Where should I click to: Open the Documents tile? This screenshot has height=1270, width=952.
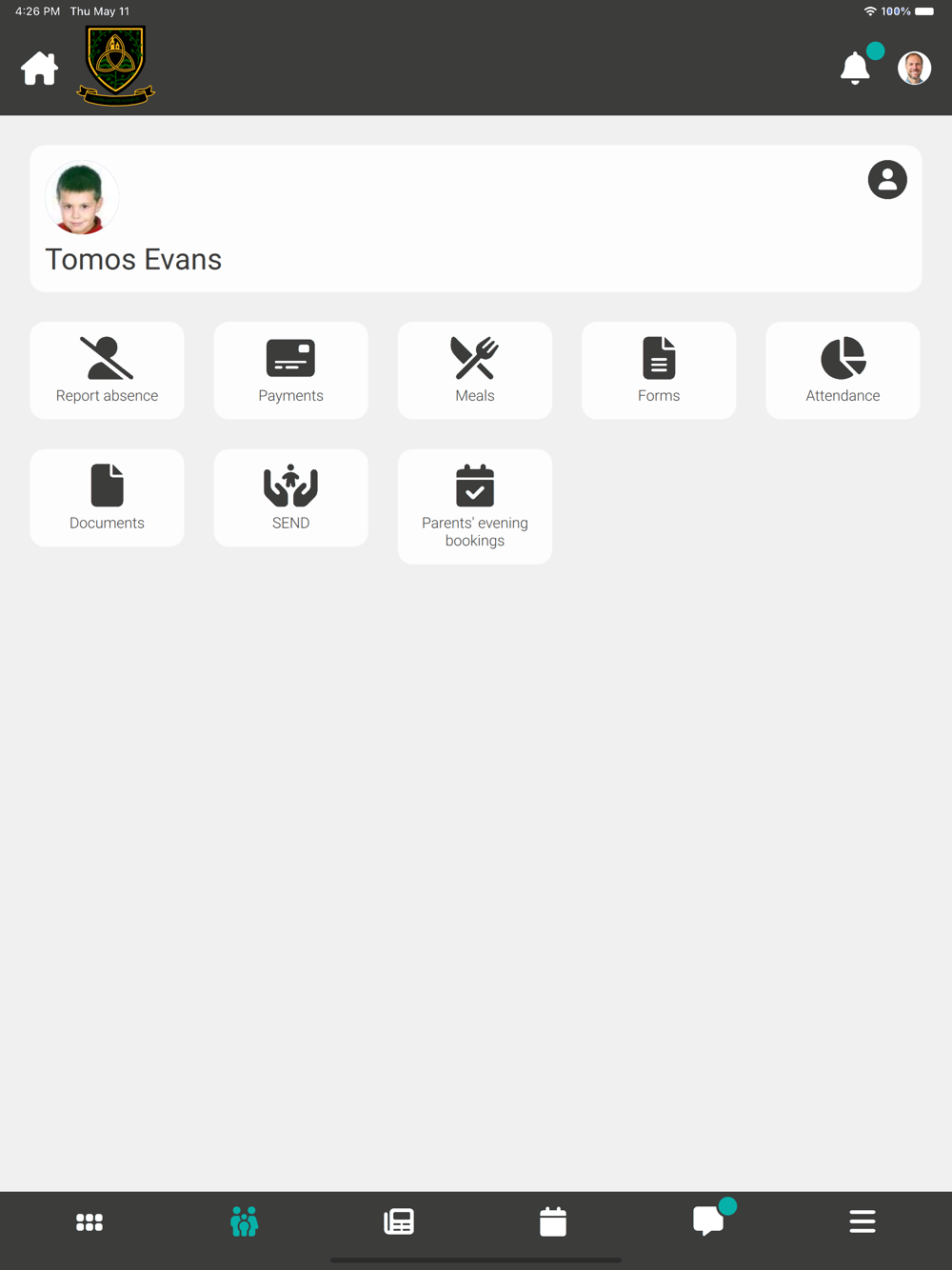(107, 498)
